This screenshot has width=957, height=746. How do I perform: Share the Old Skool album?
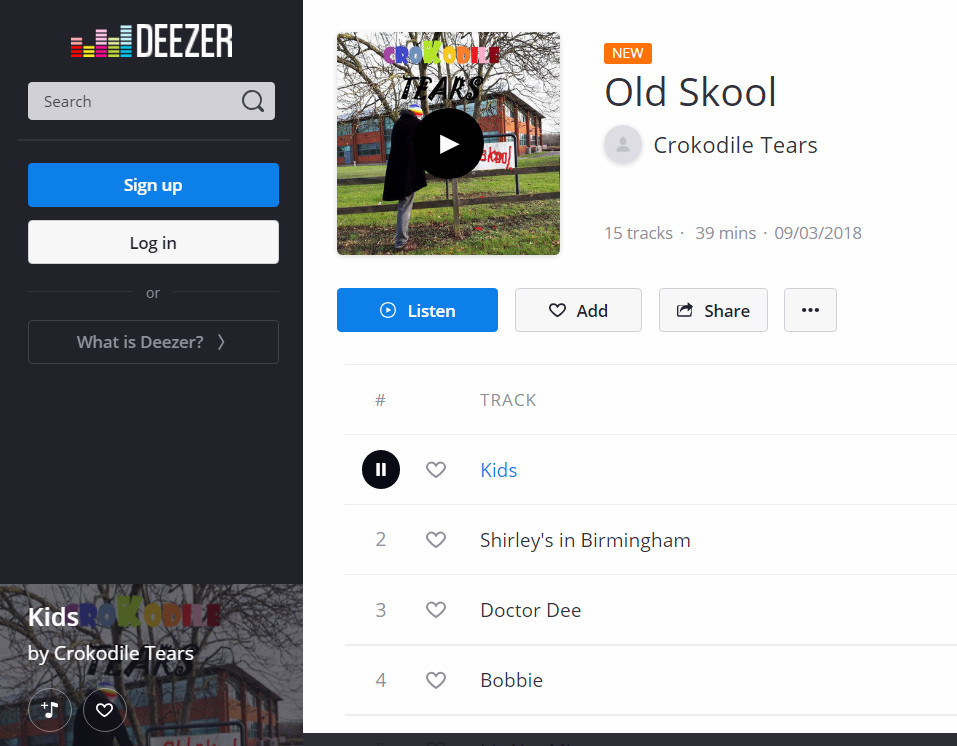tap(713, 310)
